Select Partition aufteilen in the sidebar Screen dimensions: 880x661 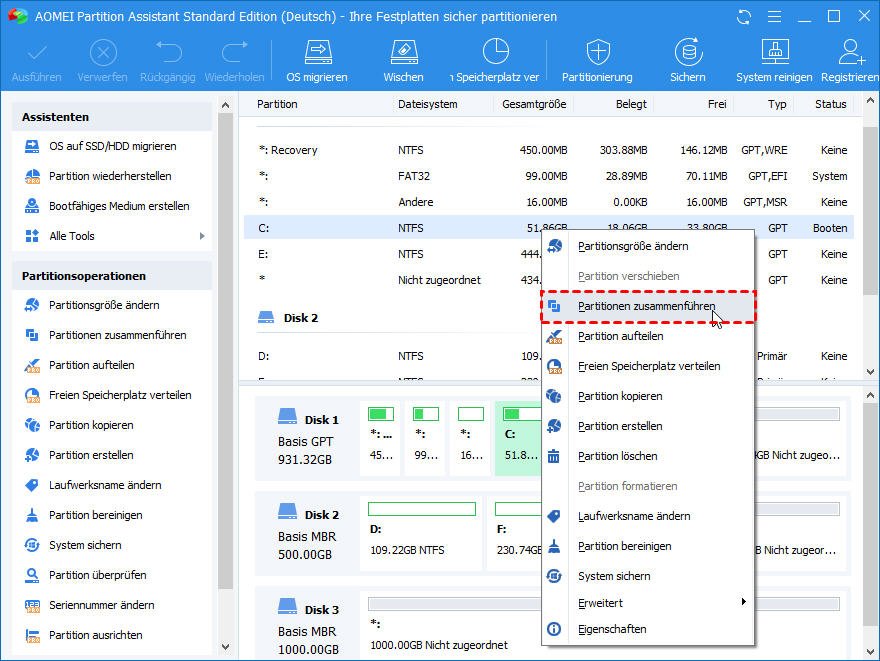click(91, 365)
